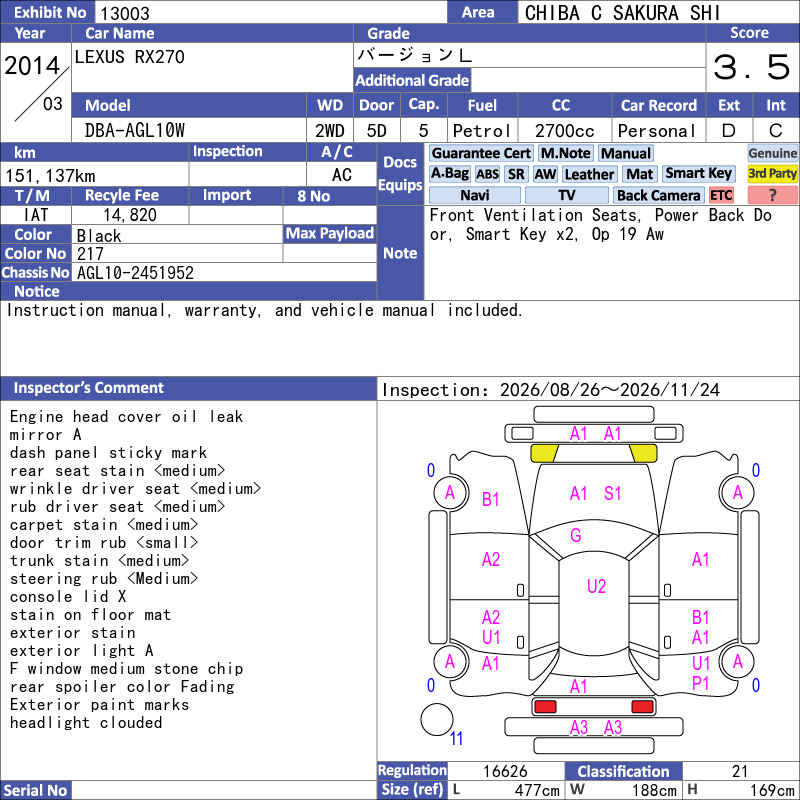800x800 pixels.
Task: Select the car name LEXUS RX270
Action: tap(130, 57)
